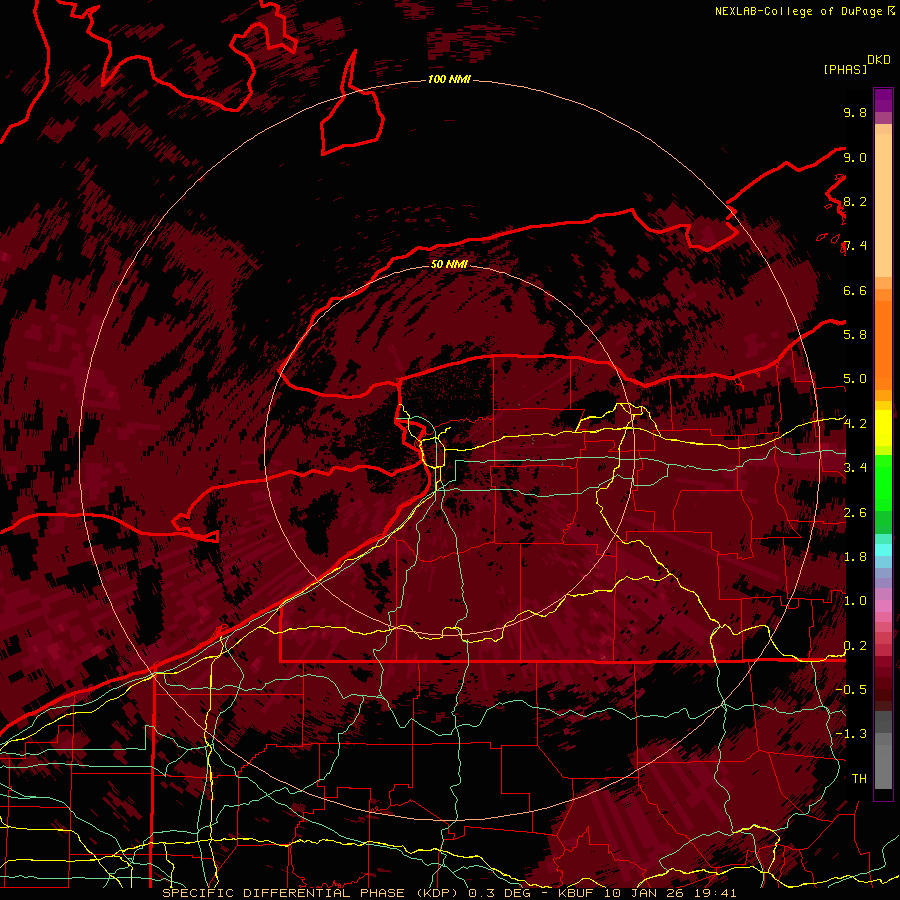Click the 1.8 value on color scale

click(x=855, y=557)
